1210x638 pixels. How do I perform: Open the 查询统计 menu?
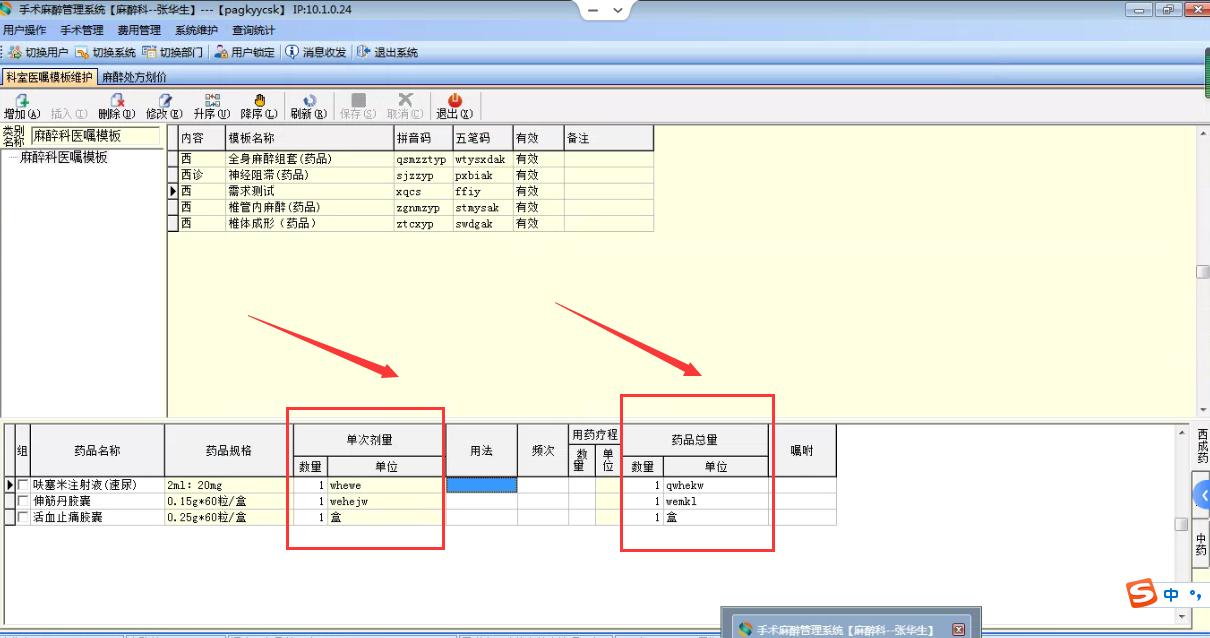click(253, 31)
